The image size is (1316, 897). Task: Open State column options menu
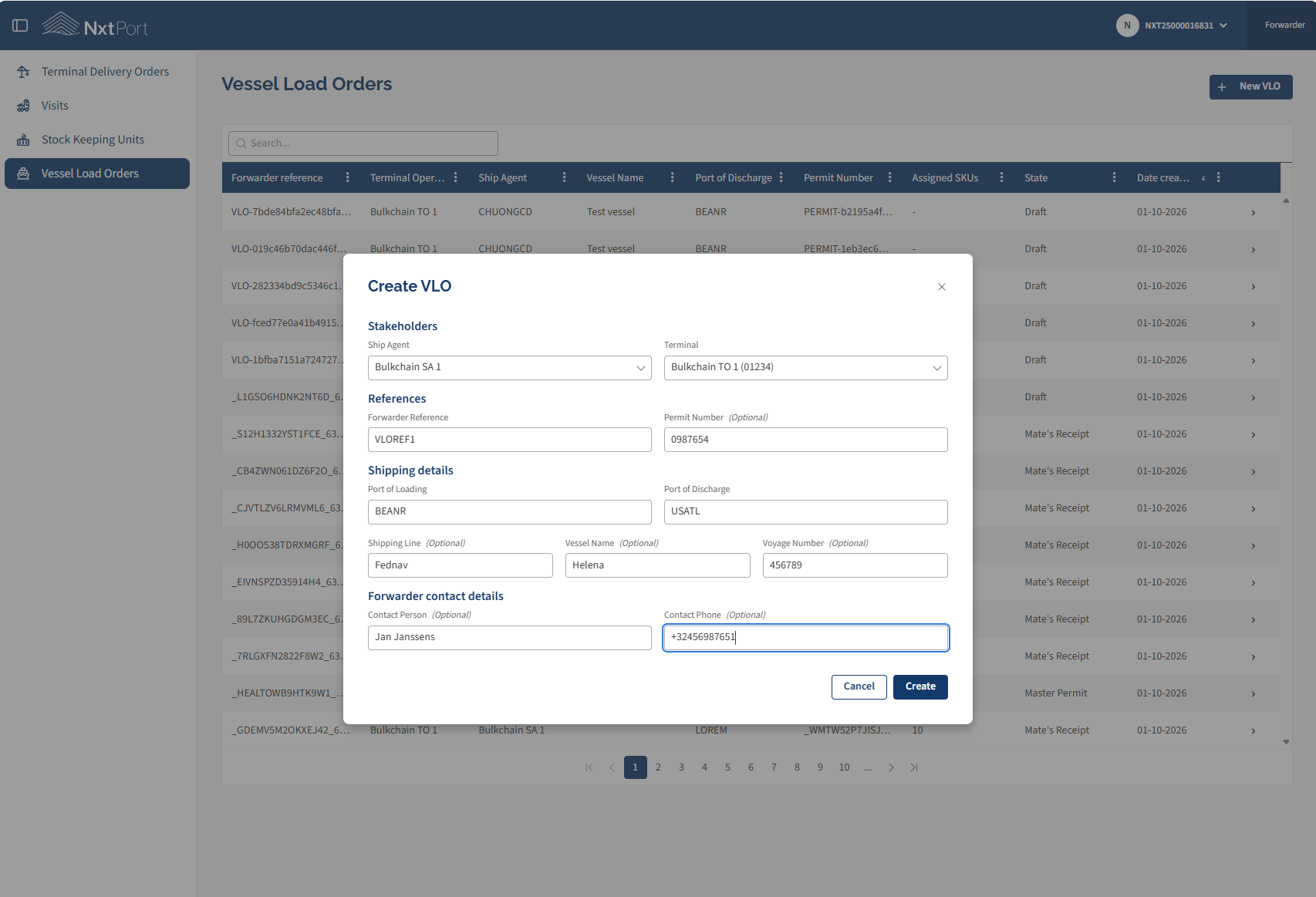coord(1115,177)
